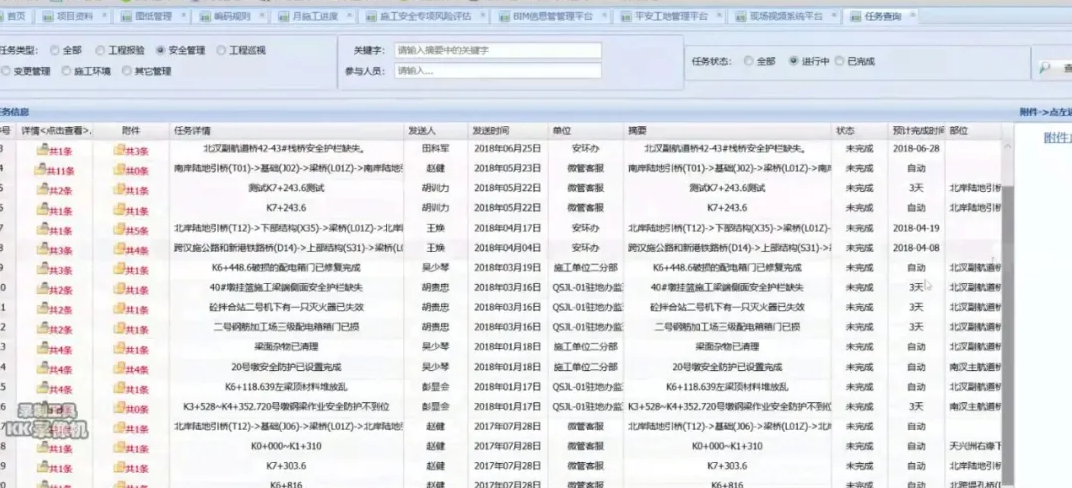Open details icon for 梁面杂物已清理 row
The height and width of the screenshot is (488, 1072).
pos(42,347)
